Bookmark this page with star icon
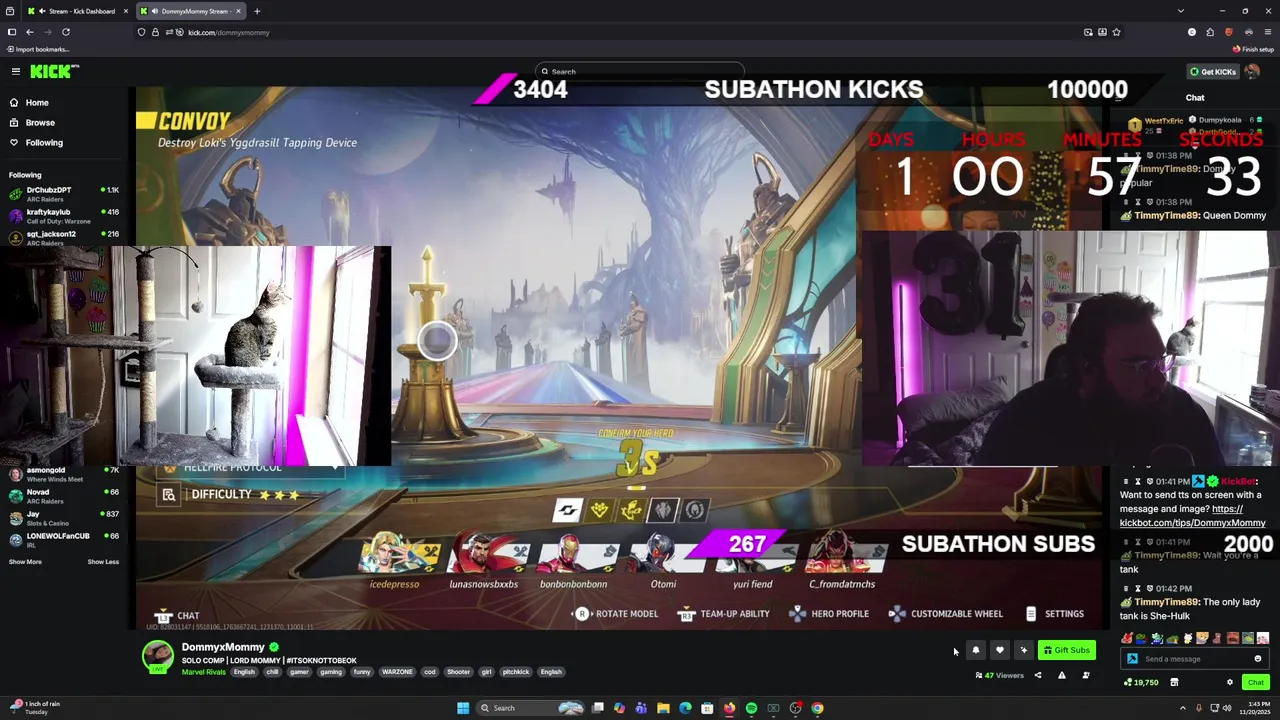The width and height of the screenshot is (1280, 720). pos(1116,32)
